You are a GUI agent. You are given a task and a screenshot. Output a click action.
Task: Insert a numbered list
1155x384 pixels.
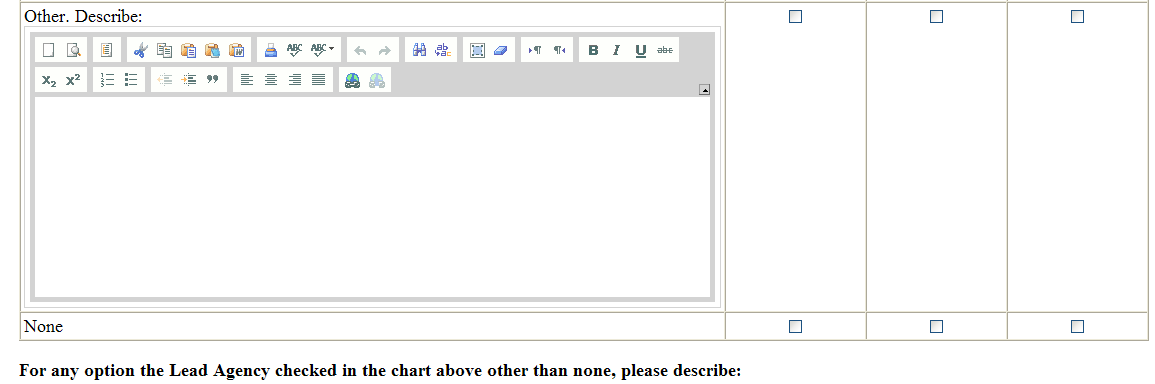(x=108, y=80)
